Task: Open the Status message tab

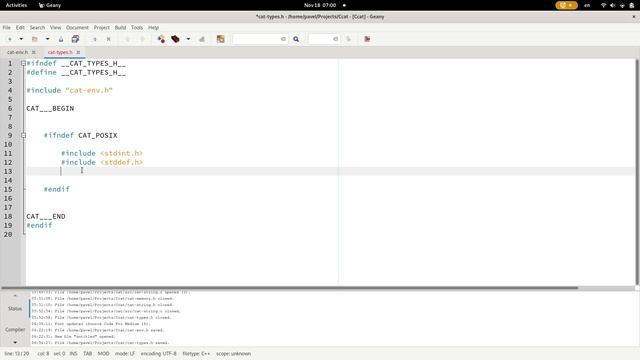Action: pyautogui.click(x=15, y=309)
